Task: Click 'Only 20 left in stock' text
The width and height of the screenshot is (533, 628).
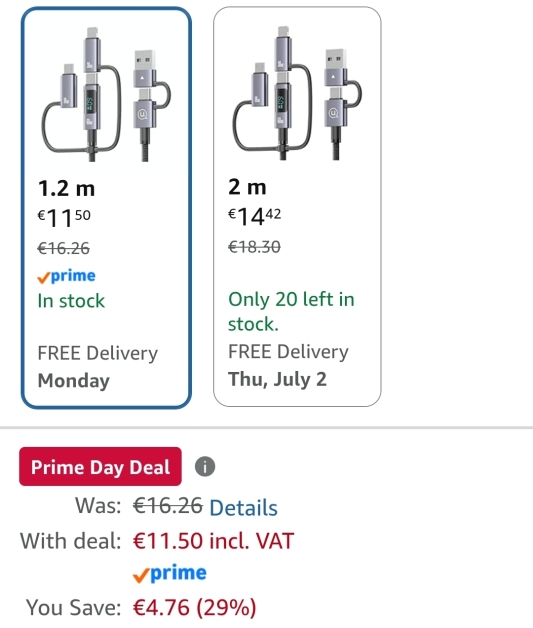Action: [291, 312]
